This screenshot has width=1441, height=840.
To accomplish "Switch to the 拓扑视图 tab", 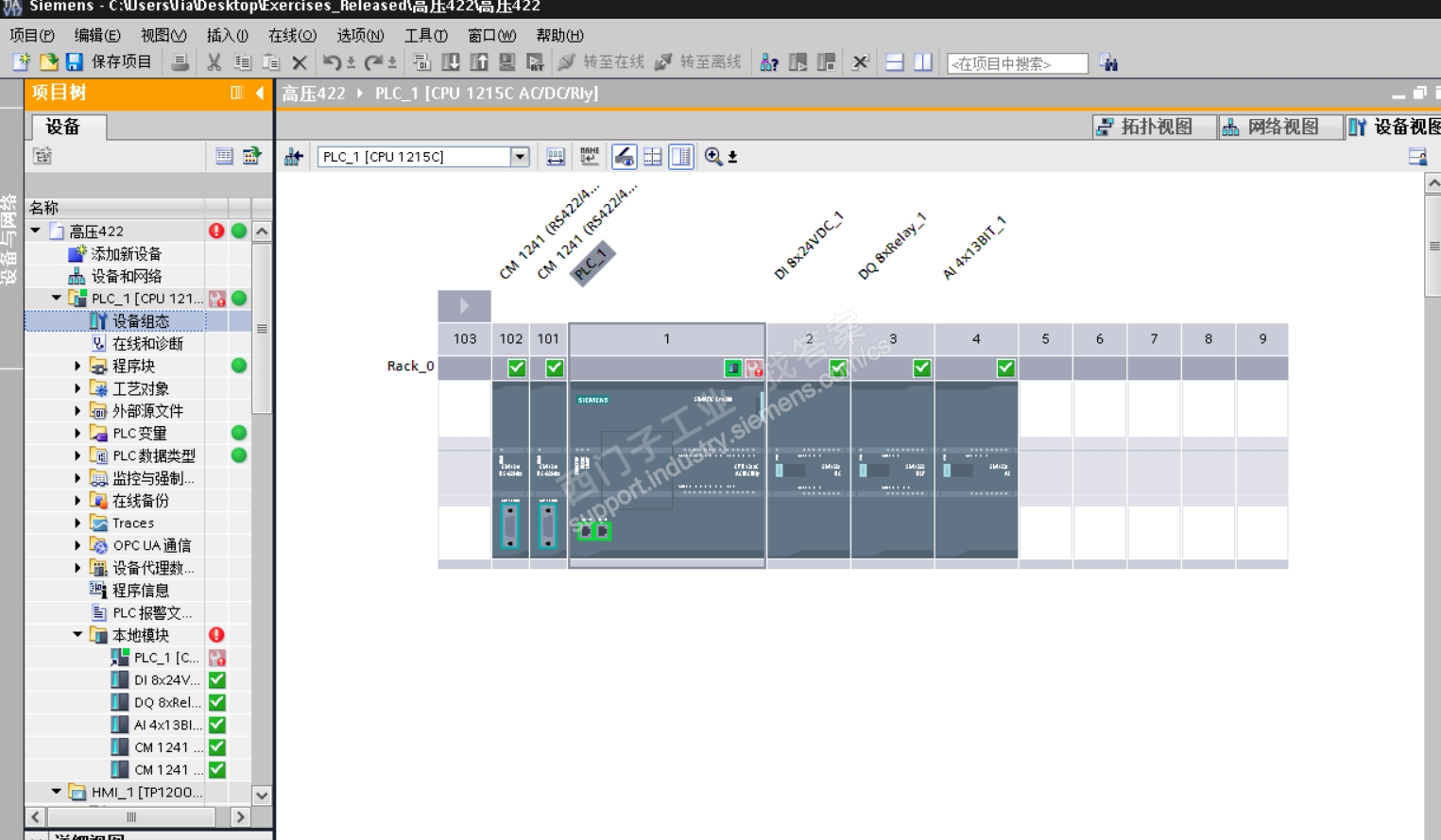I will pos(1155,127).
